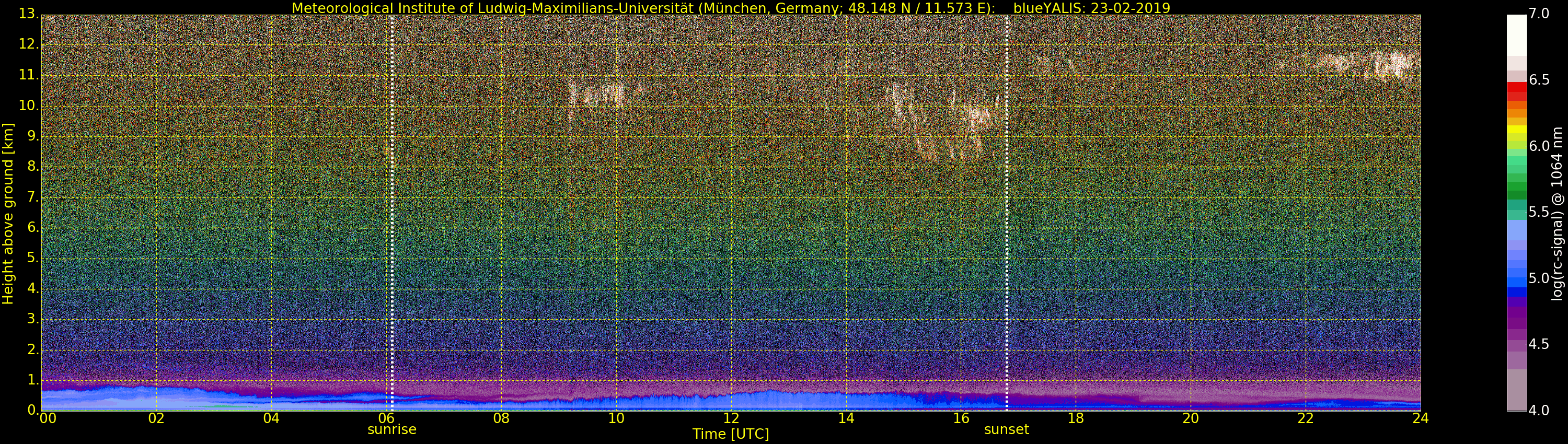
Task: Click the colorbar value '4.5'
Action: [x=1539, y=345]
